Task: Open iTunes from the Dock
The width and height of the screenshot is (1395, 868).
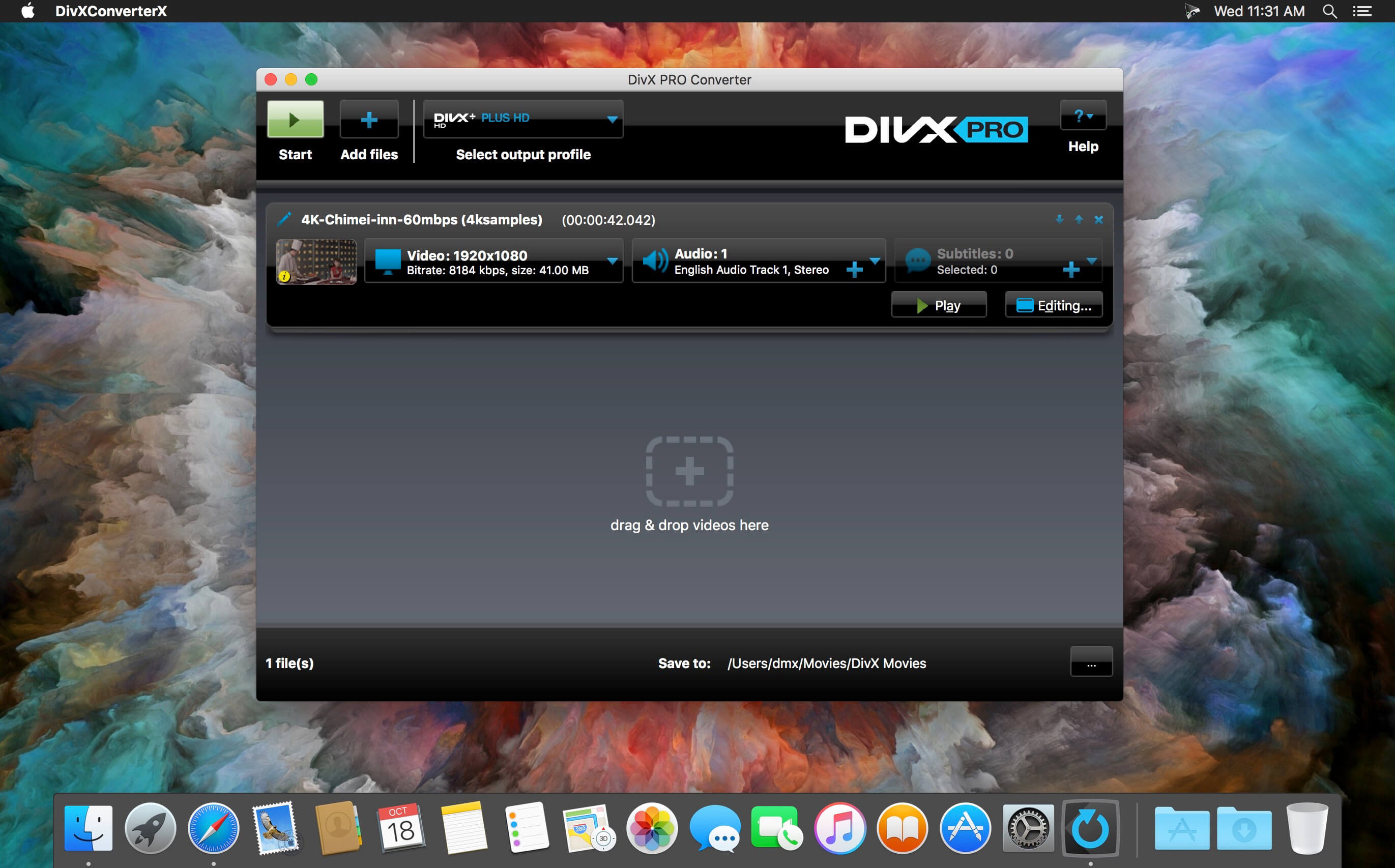Action: [840, 828]
